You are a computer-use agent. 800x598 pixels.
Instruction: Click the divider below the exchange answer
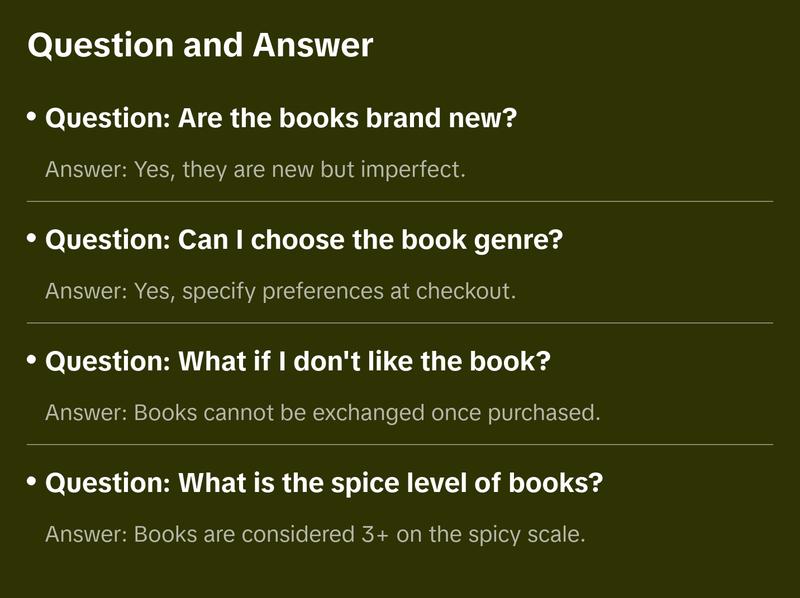coord(400,444)
